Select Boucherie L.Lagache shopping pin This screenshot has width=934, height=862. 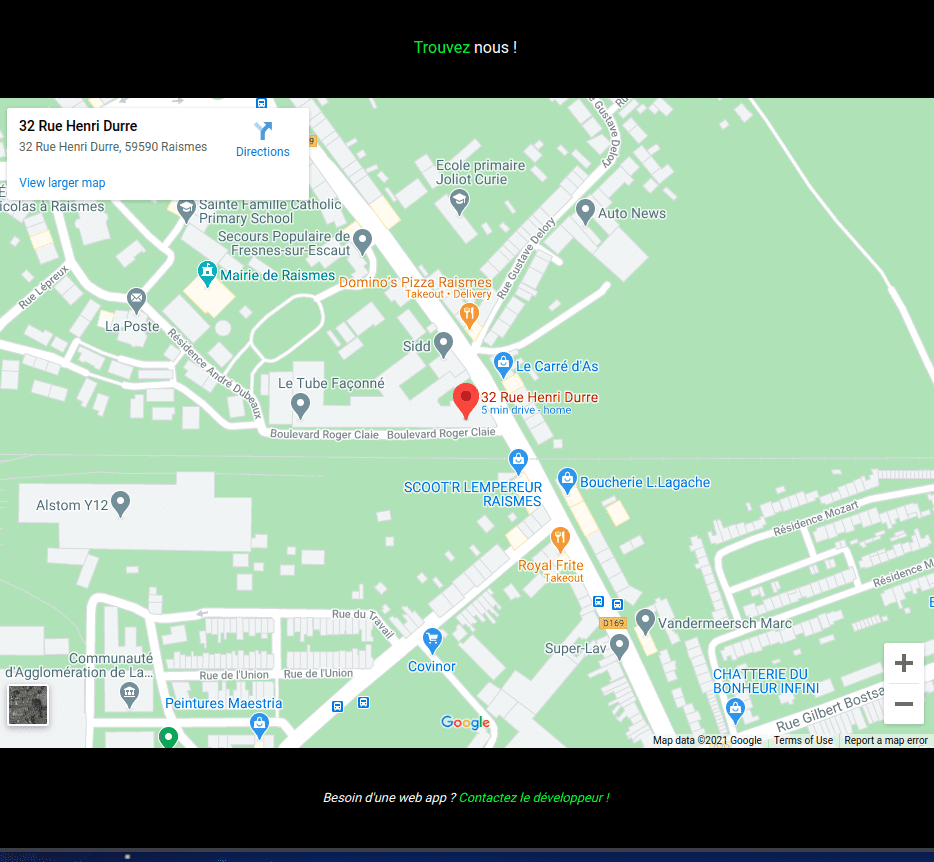point(567,481)
